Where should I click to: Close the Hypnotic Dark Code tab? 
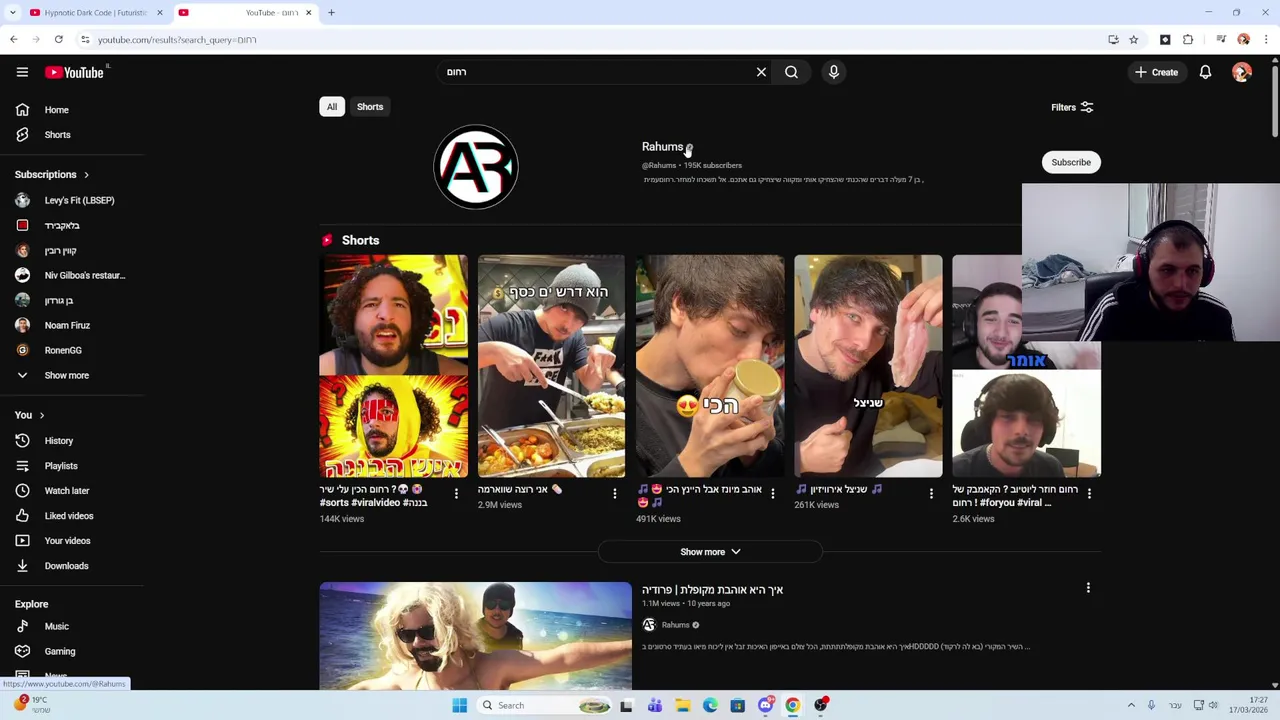159,13
